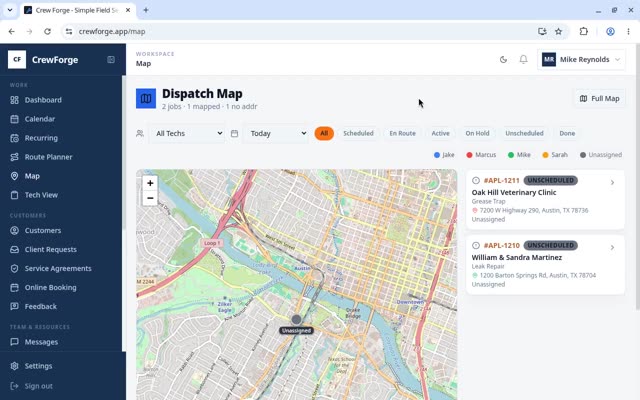640x400 pixels.
Task: Click Jake blue legend dot
Action: 437,155
